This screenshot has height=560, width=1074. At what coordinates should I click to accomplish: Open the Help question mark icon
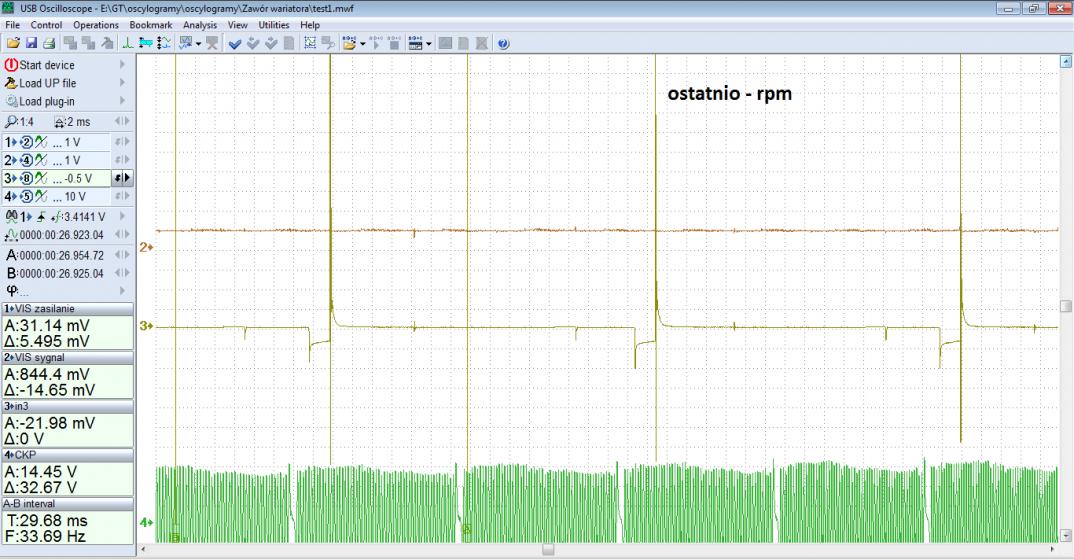502,43
